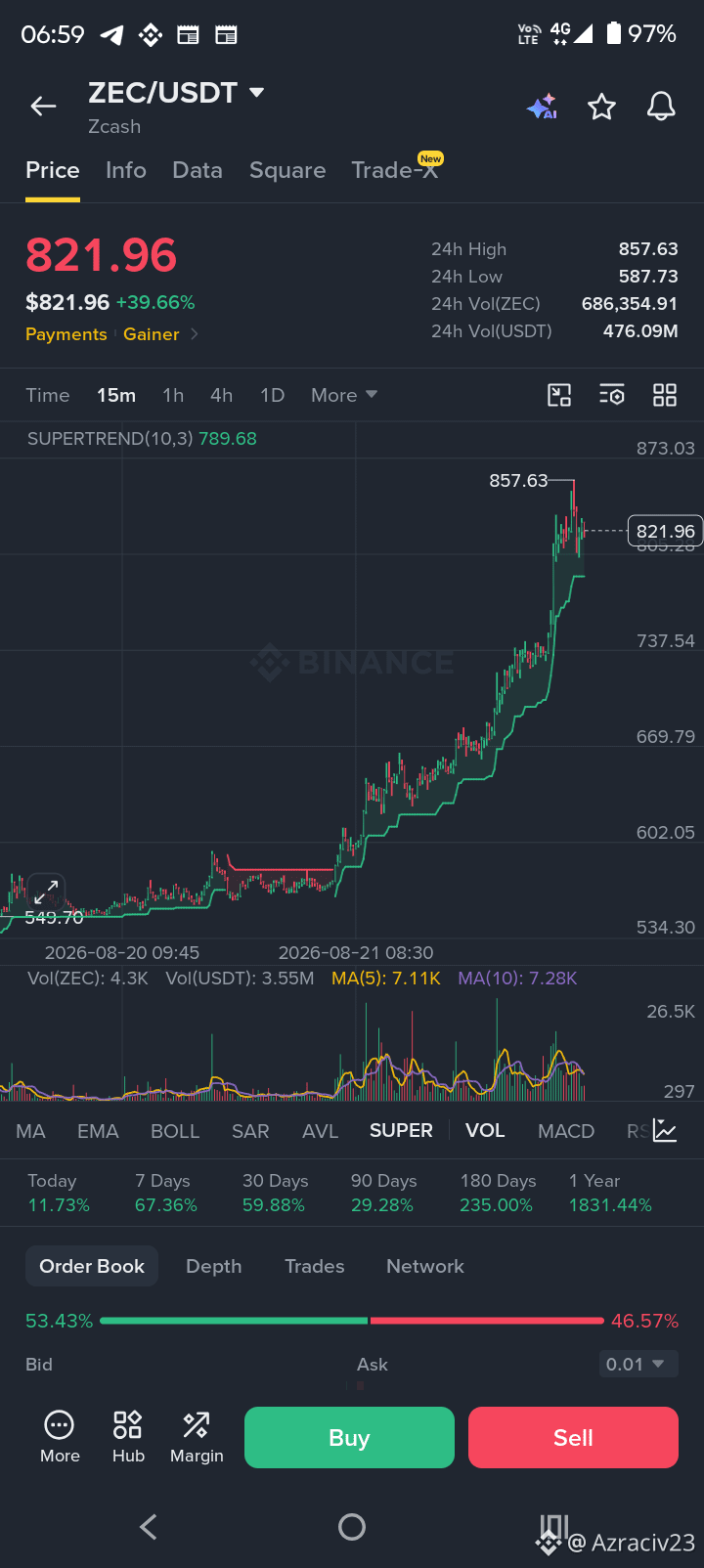Image resolution: width=704 pixels, height=1568 pixels.
Task: Select the 1D chart interval
Action: coord(272,395)
